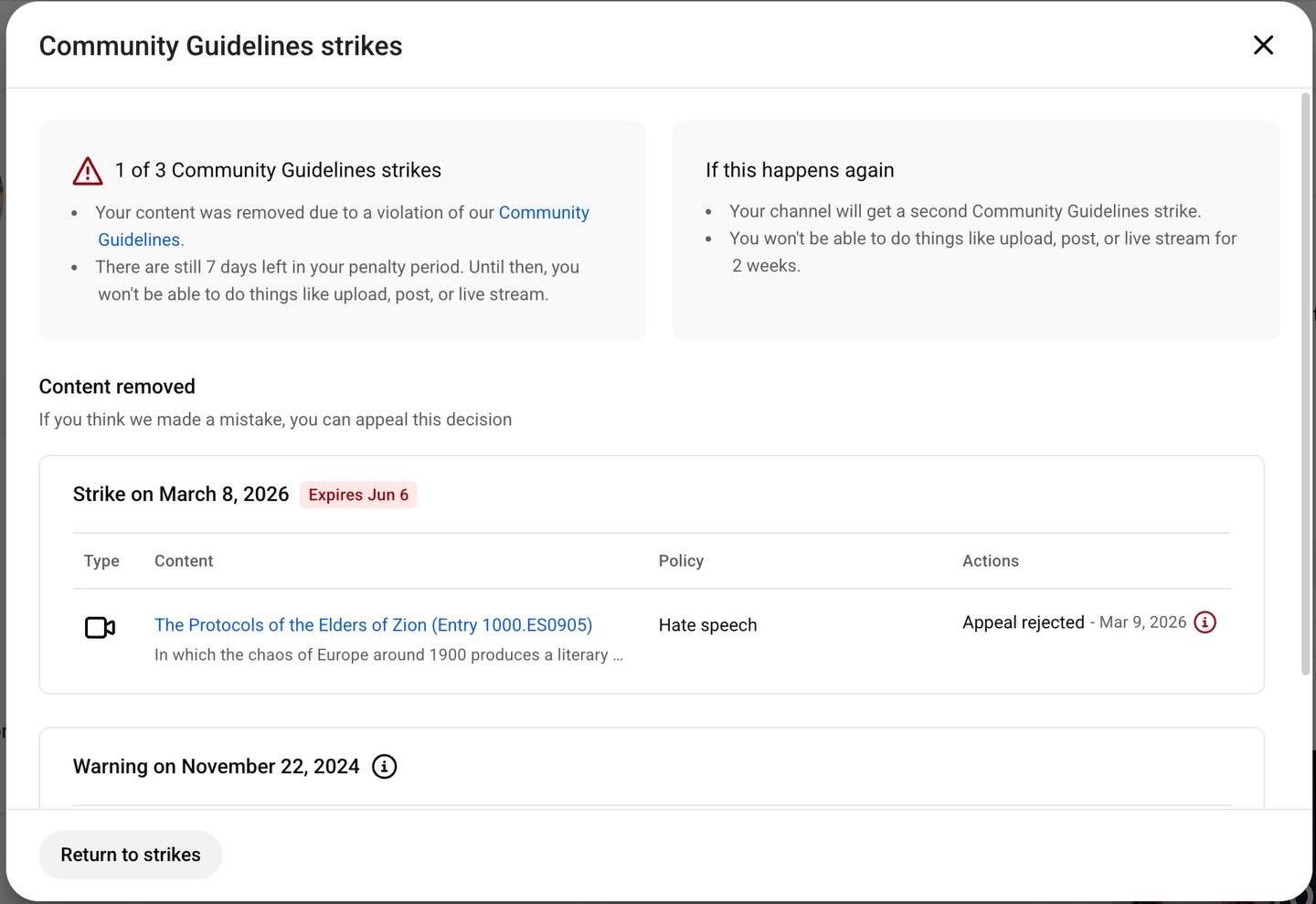
Task: Open the Community Guidelines link
Action: tap(543, 212)
